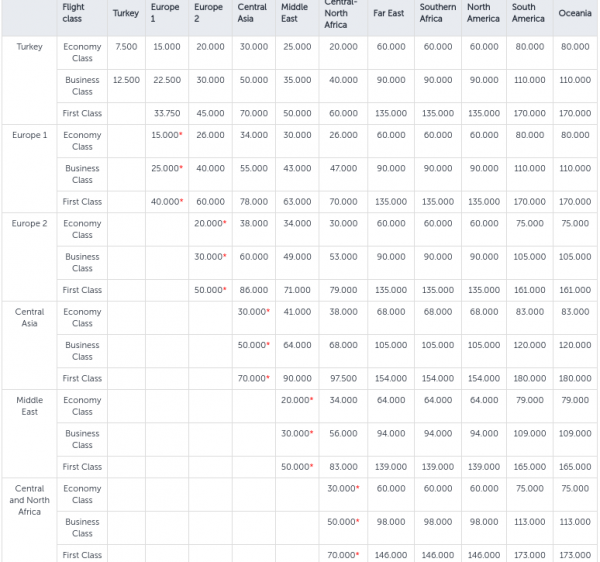Click the 7.500 miles cell
Viewport: 600px width, 562px height.
click(126, 47)
